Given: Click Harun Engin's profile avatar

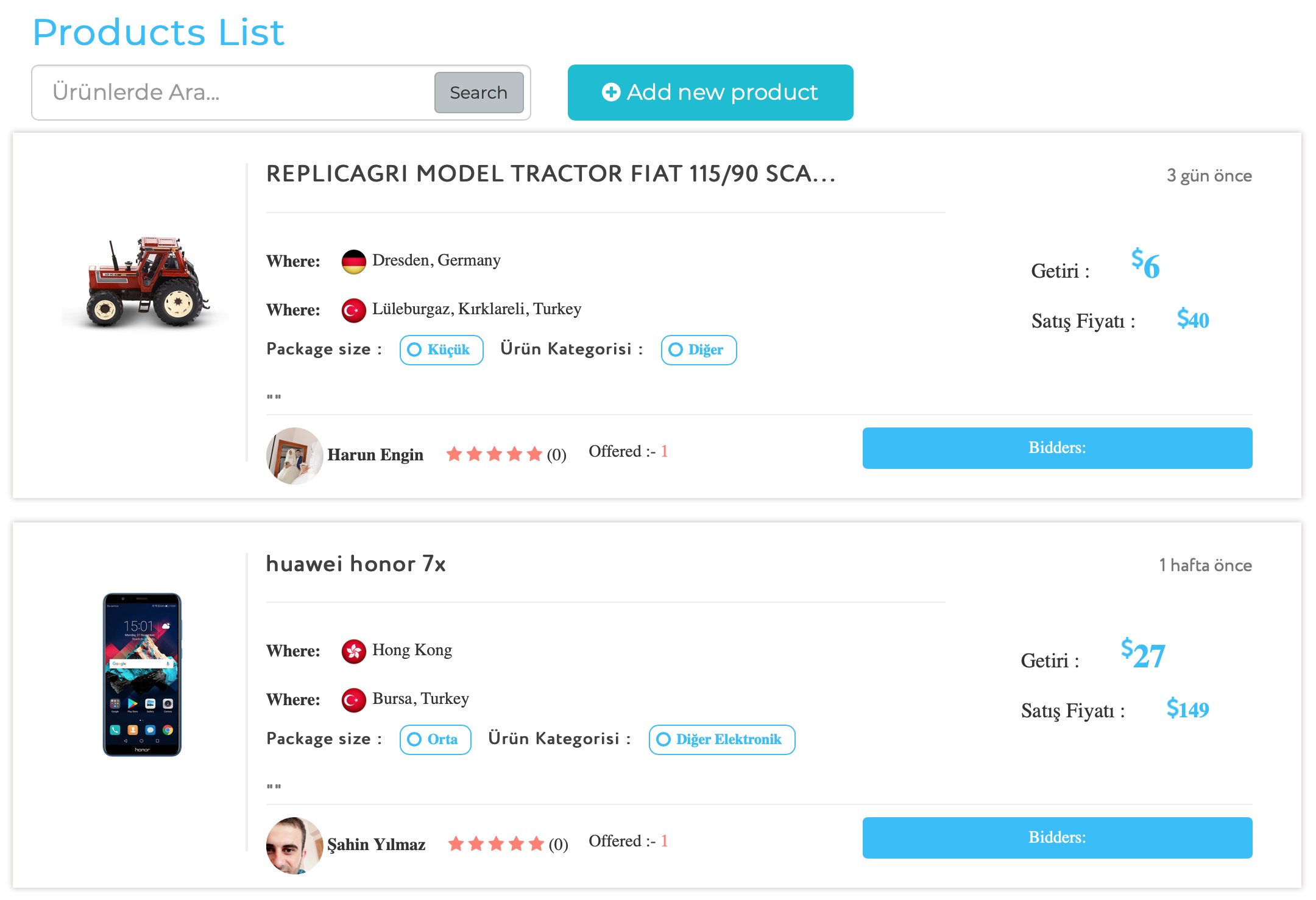Looking at the screenshot, I should 294,455.
